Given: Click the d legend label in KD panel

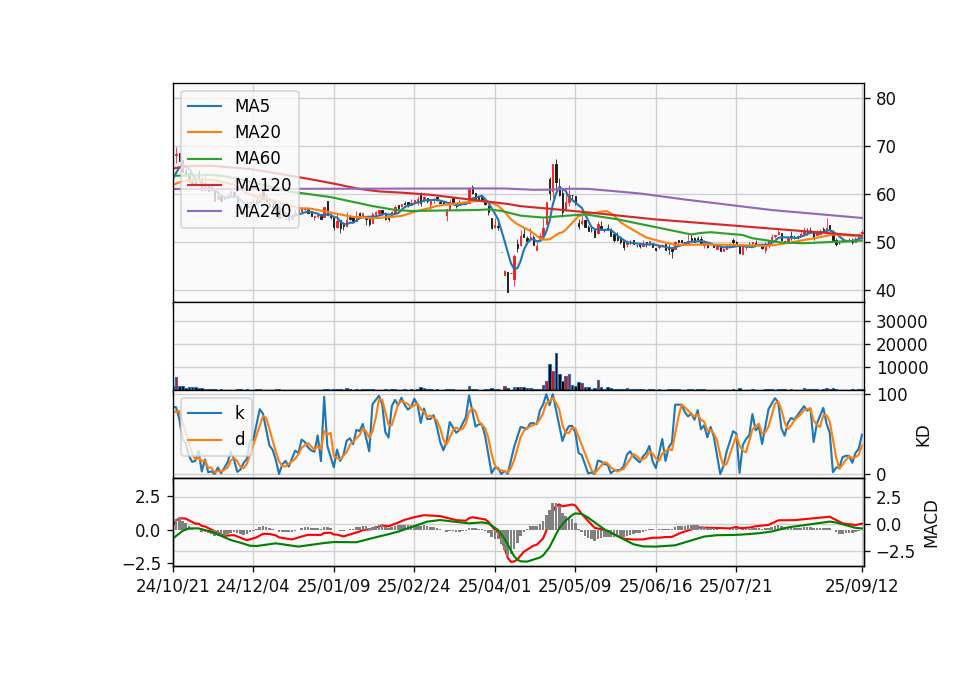Looking at the screenshot, I should [x=239, y=439].
